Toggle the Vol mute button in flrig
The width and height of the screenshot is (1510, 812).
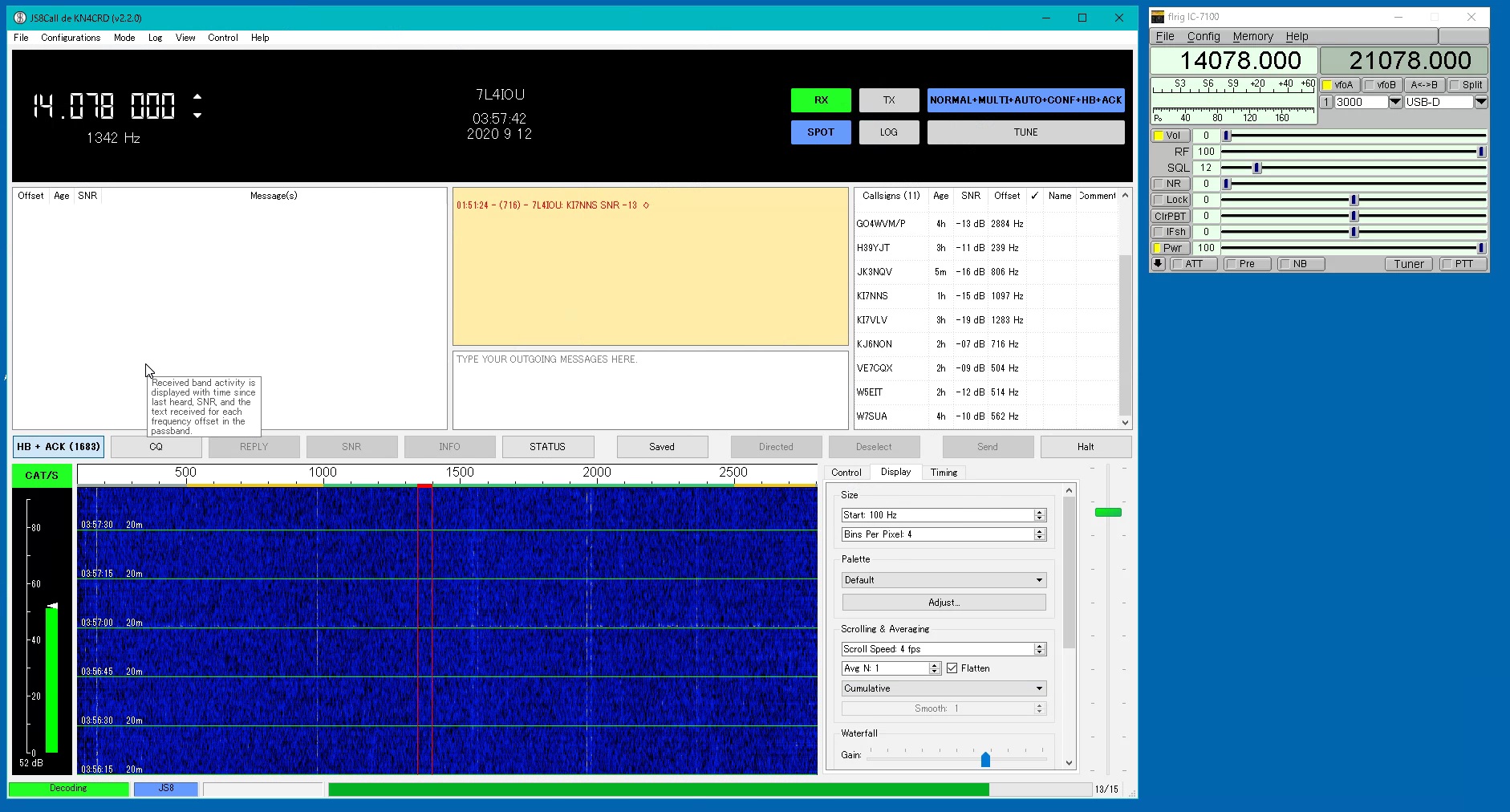[x=1171, y=136]
